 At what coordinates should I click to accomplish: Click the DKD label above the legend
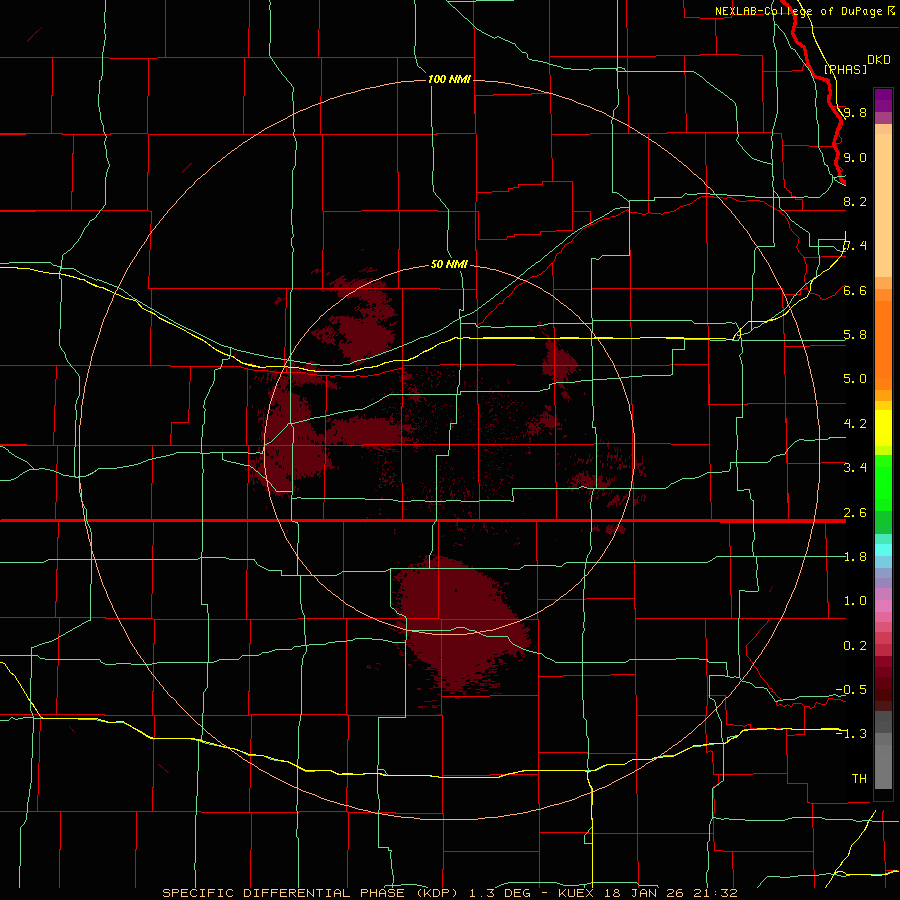pyautogui.click(x=879, y=60)
